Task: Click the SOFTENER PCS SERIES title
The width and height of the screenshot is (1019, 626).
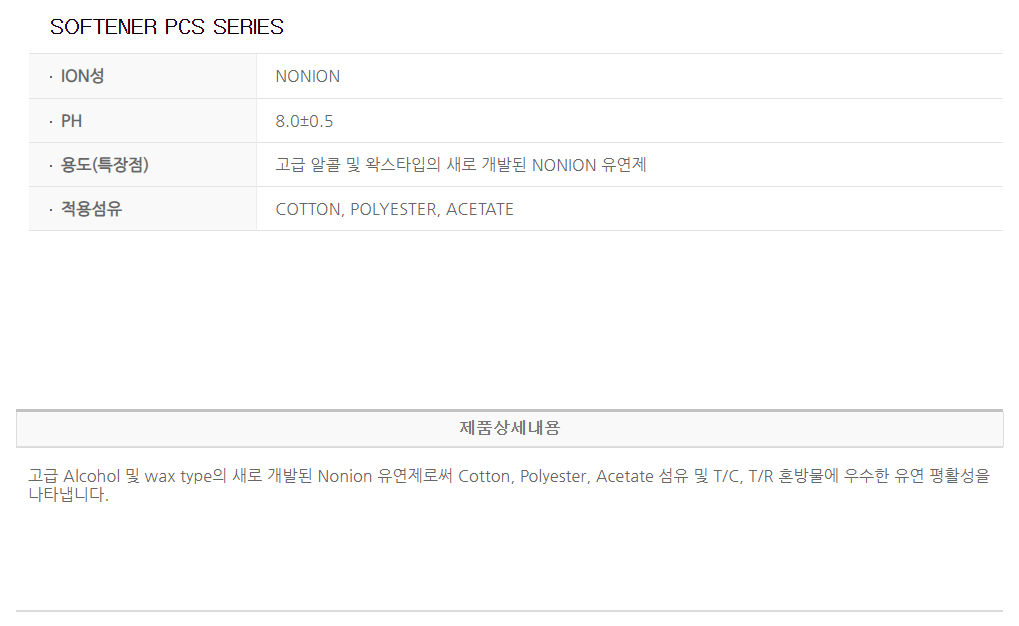Action: tap(167, 27)
